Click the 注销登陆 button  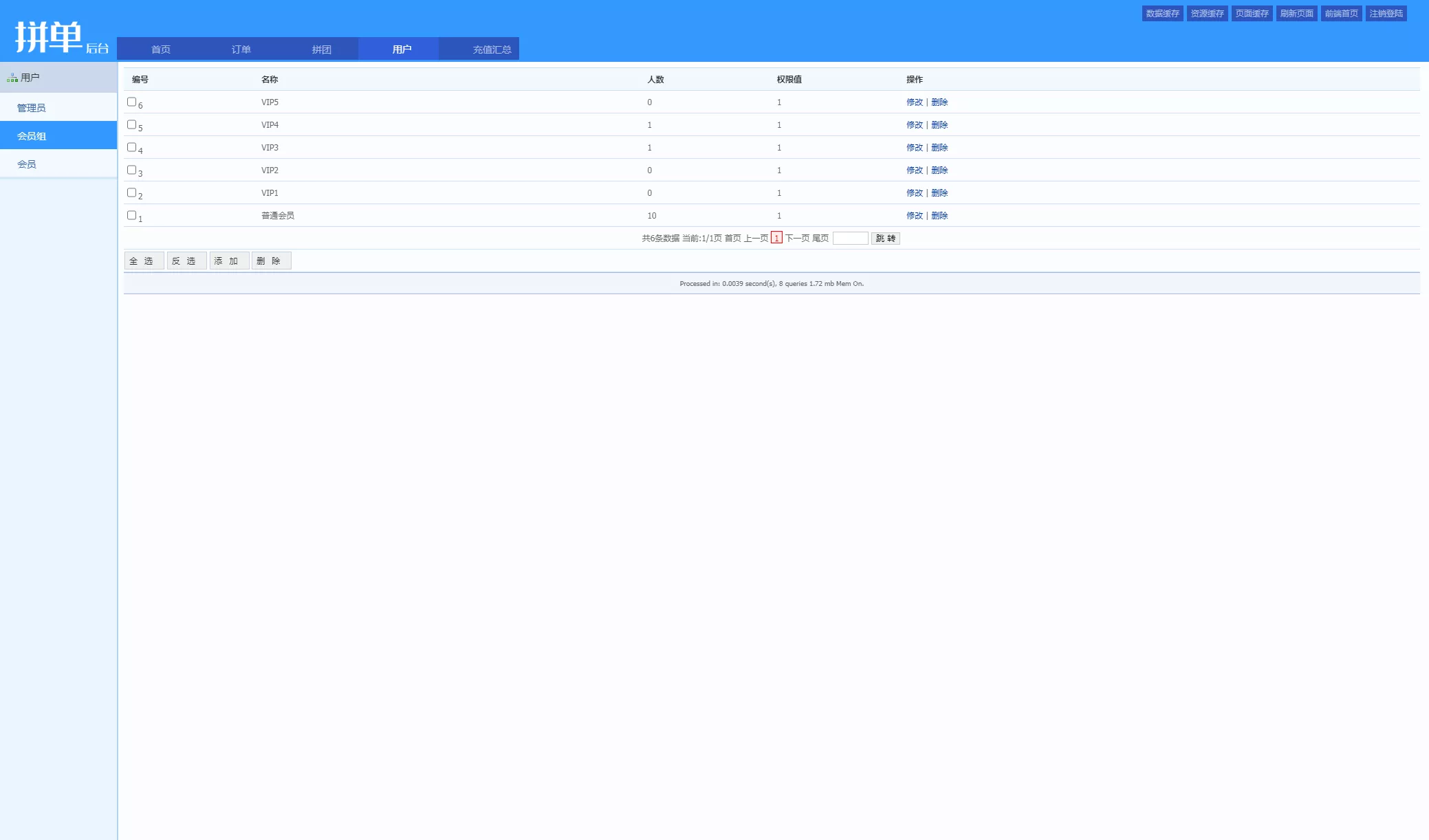click(1386, 14)
